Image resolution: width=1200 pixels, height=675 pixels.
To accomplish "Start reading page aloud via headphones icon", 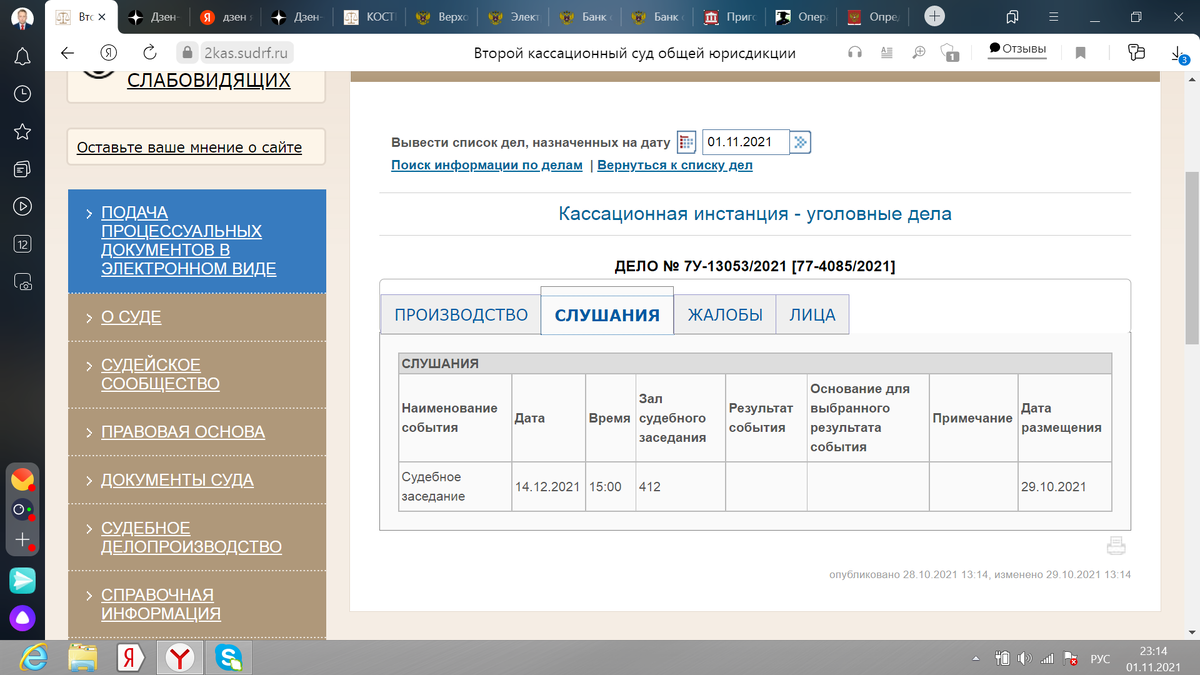I will click(855, 53).
